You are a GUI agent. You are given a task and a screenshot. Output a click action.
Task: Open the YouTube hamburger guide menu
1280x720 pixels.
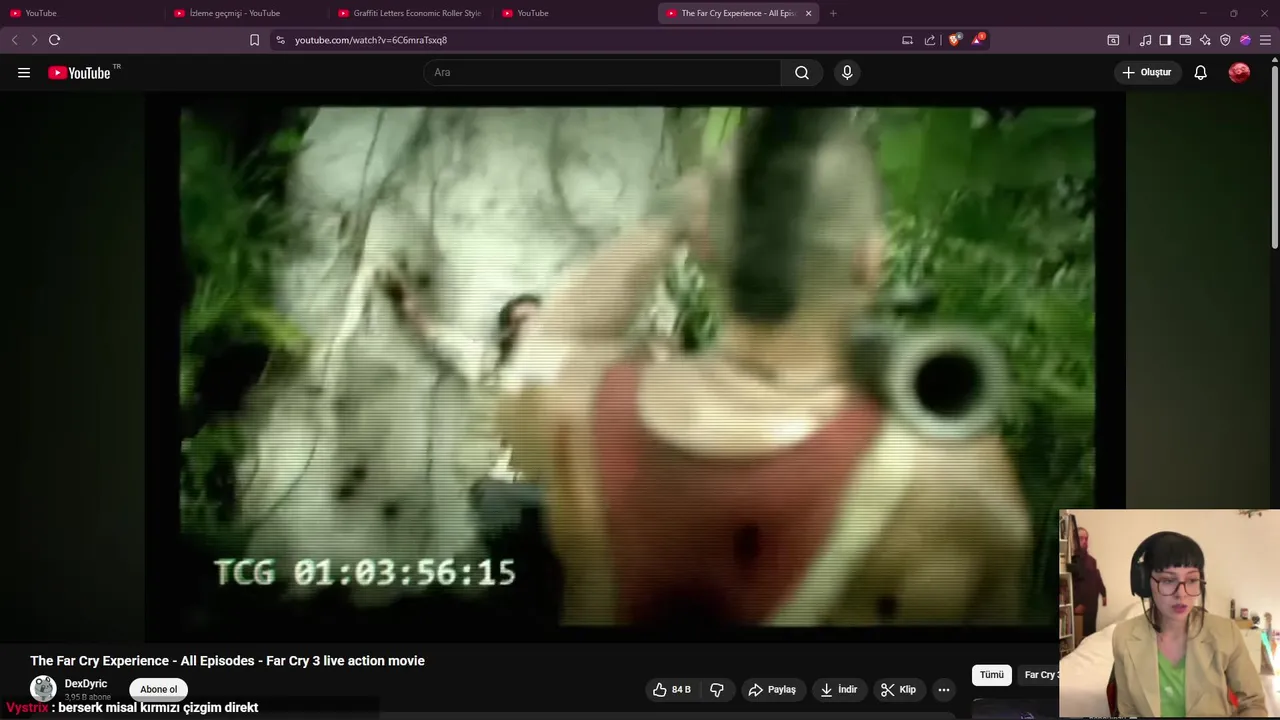pos(24,72)
